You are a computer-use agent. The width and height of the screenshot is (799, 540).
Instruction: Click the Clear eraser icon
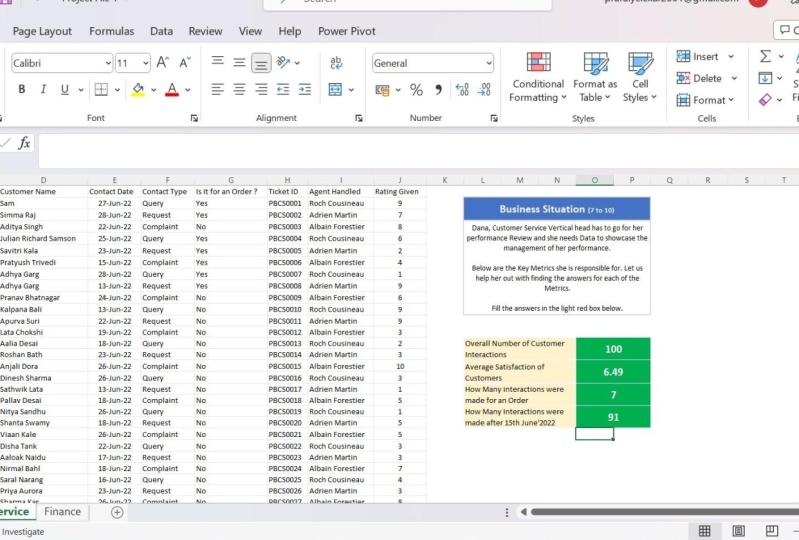(x=765, y=100)
